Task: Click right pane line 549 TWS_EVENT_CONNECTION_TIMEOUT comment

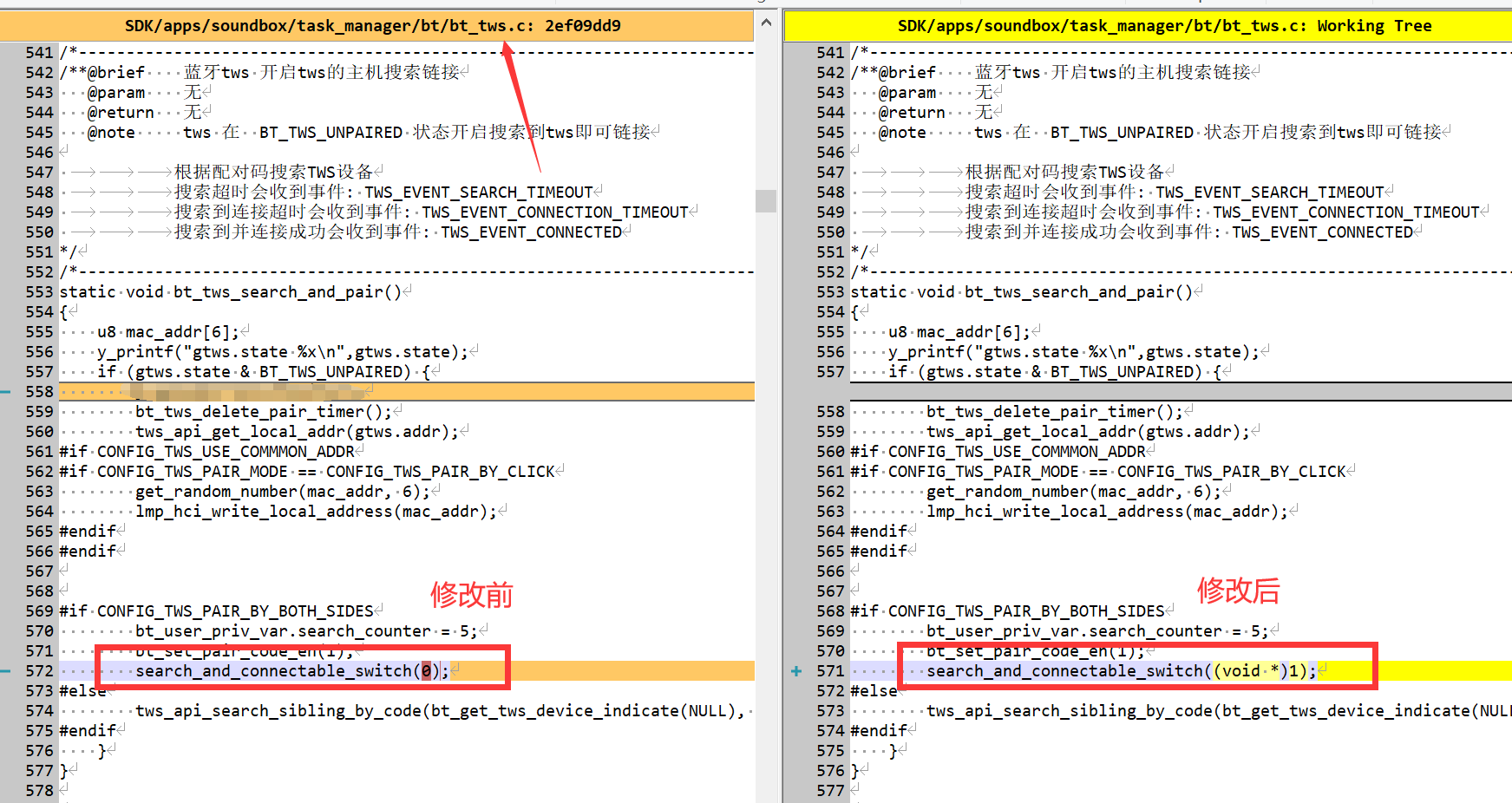Action: click(x=1222, y=212)
